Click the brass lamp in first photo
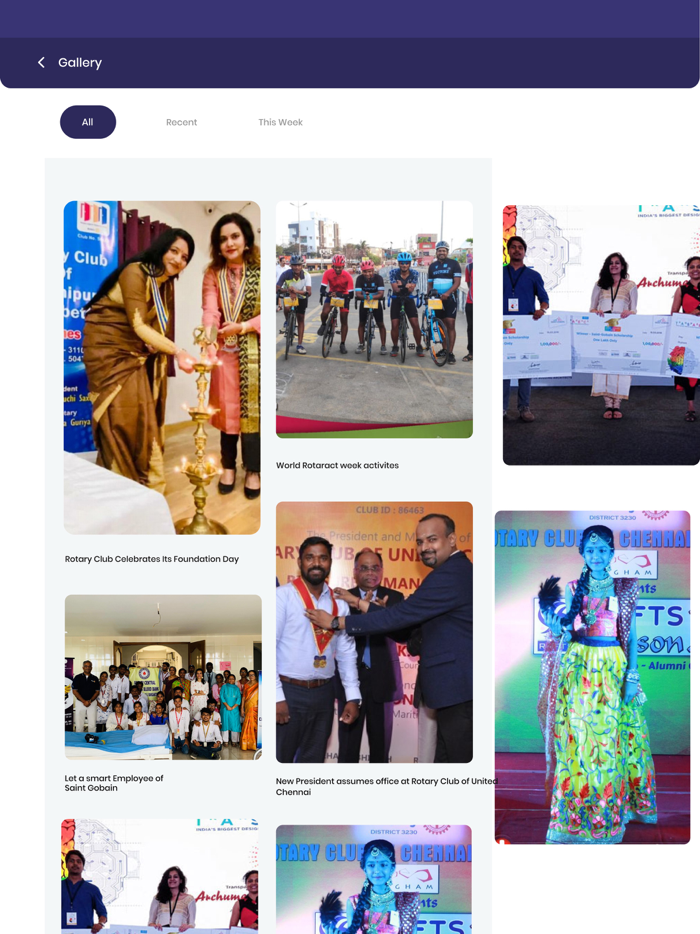 pyautogui.click(x=201, y=428)
